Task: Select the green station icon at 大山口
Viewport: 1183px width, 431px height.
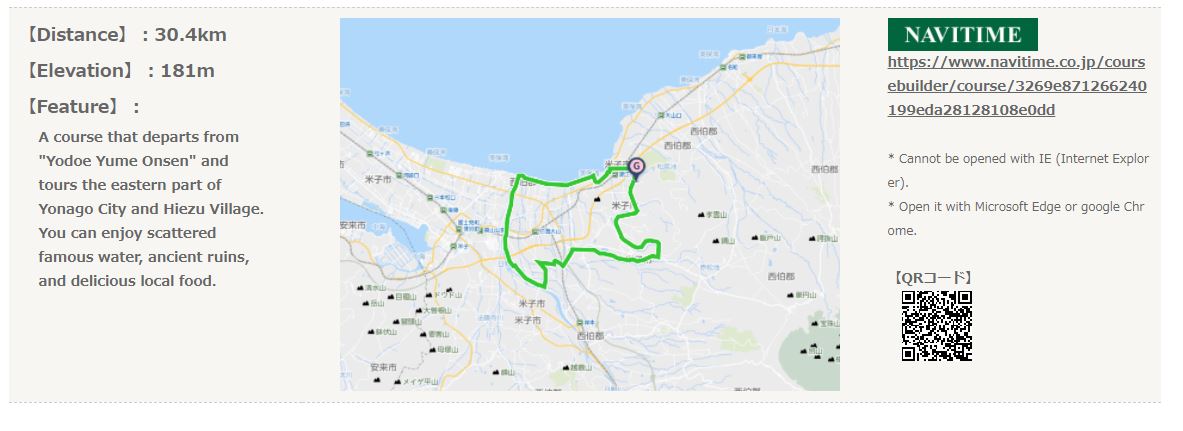Action: 661,115
